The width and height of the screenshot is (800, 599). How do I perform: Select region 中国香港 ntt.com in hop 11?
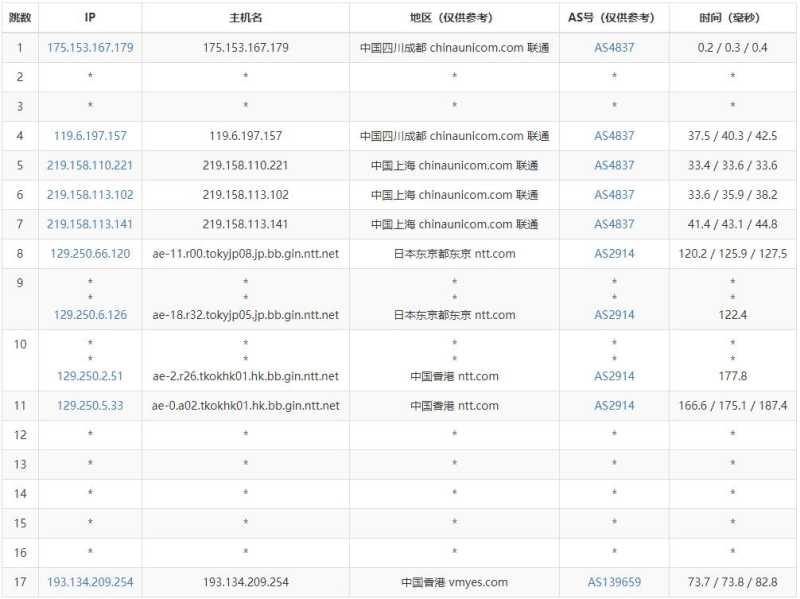454,406
